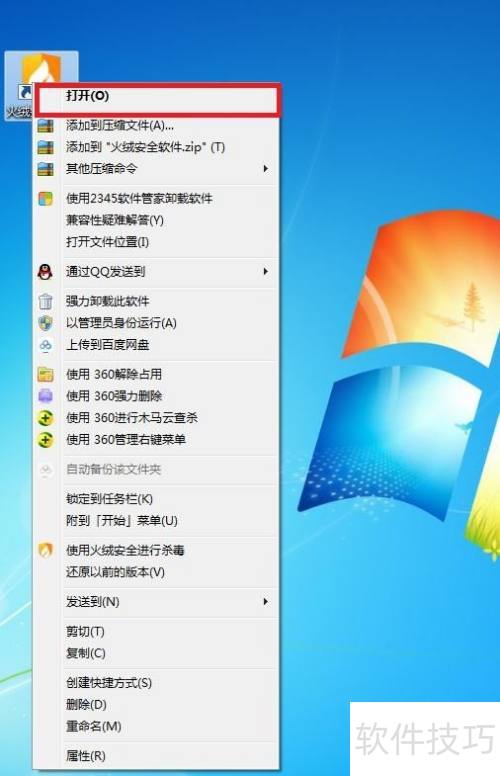500x776 pixels.
Task: Click the disabled 自动备份该文件夹 entry
Action: click(156, 470)
